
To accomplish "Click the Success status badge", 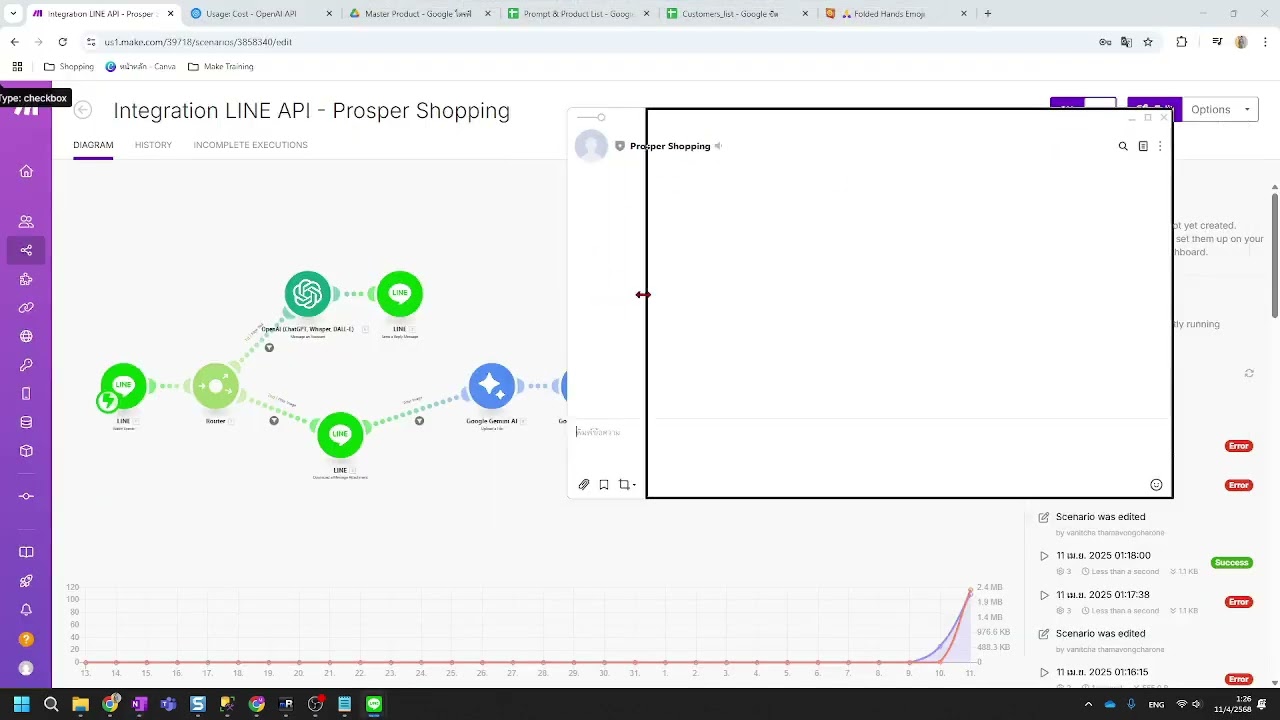I will [1232, 563].
